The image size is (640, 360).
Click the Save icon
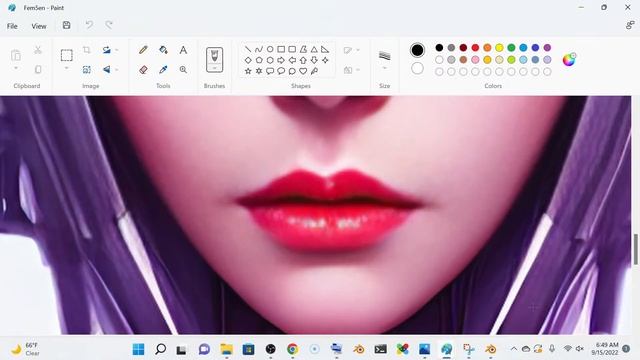(67, 25)
